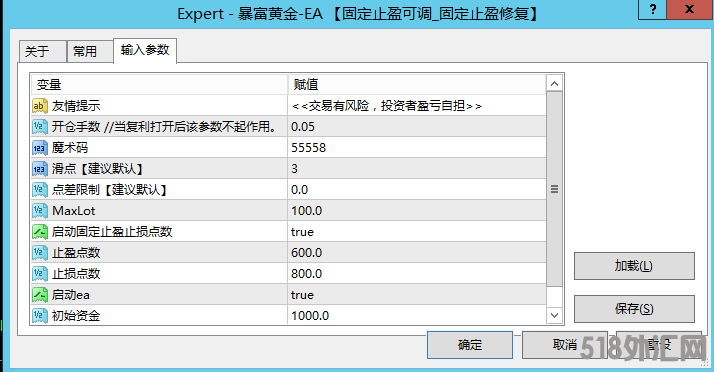
Task: Click the boolean icon beside 启动ea
Action: click(40, 295)
